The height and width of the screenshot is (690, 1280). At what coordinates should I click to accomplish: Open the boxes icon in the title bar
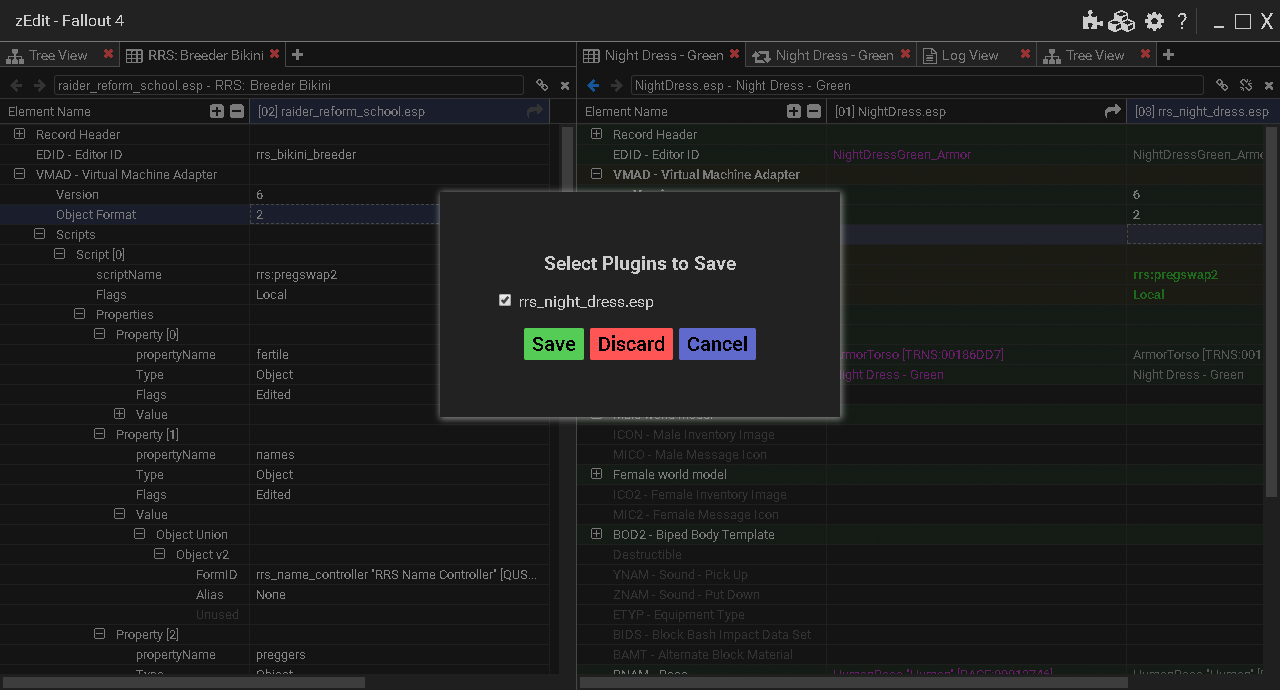[1122, 21]
